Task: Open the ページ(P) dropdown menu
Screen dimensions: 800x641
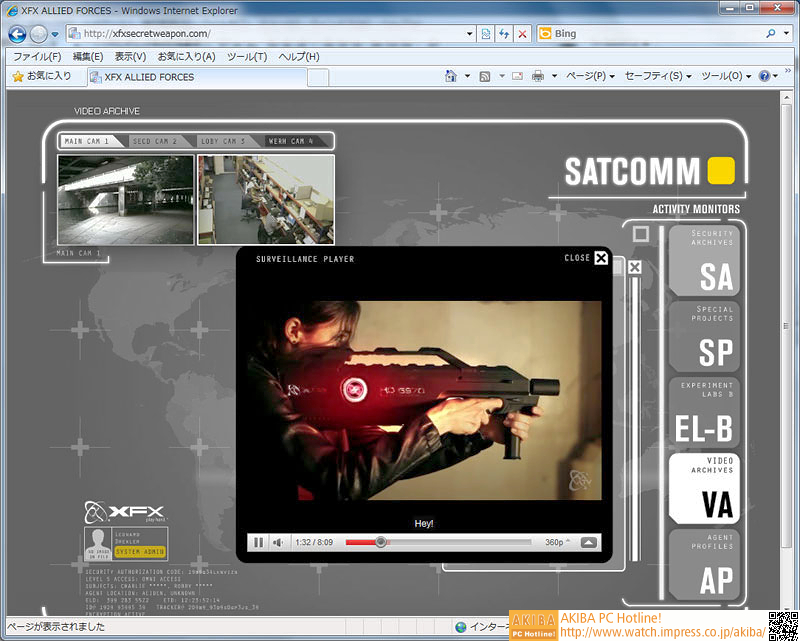Action: click(590, 76)
